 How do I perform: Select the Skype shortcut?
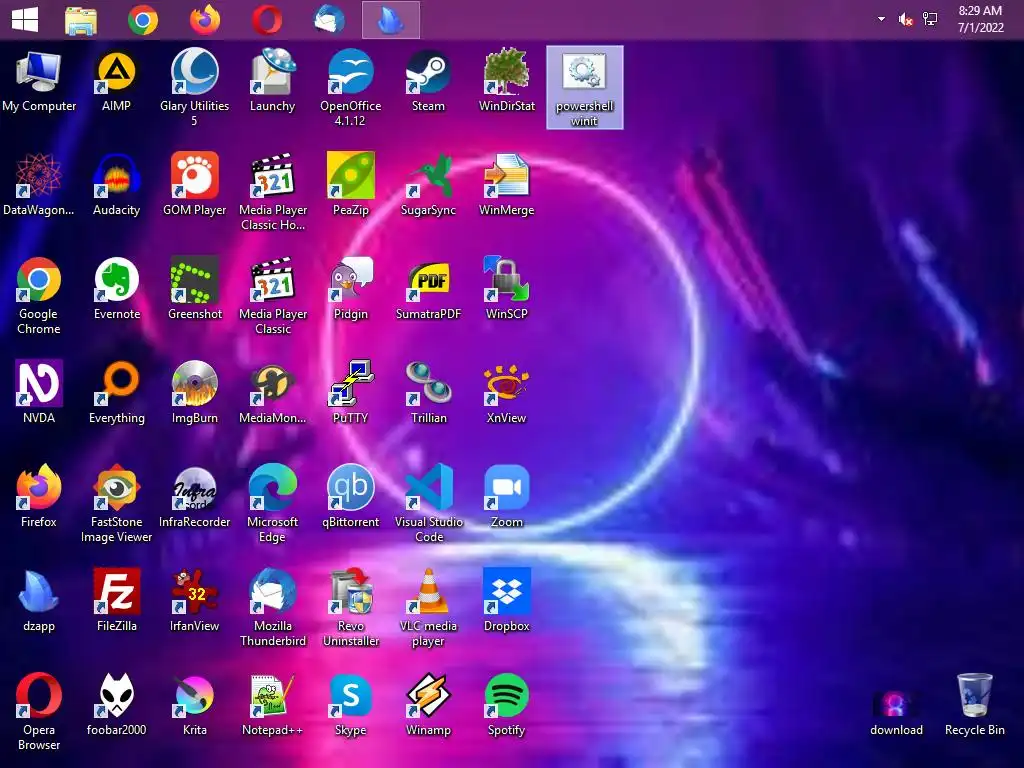point(351,704)
